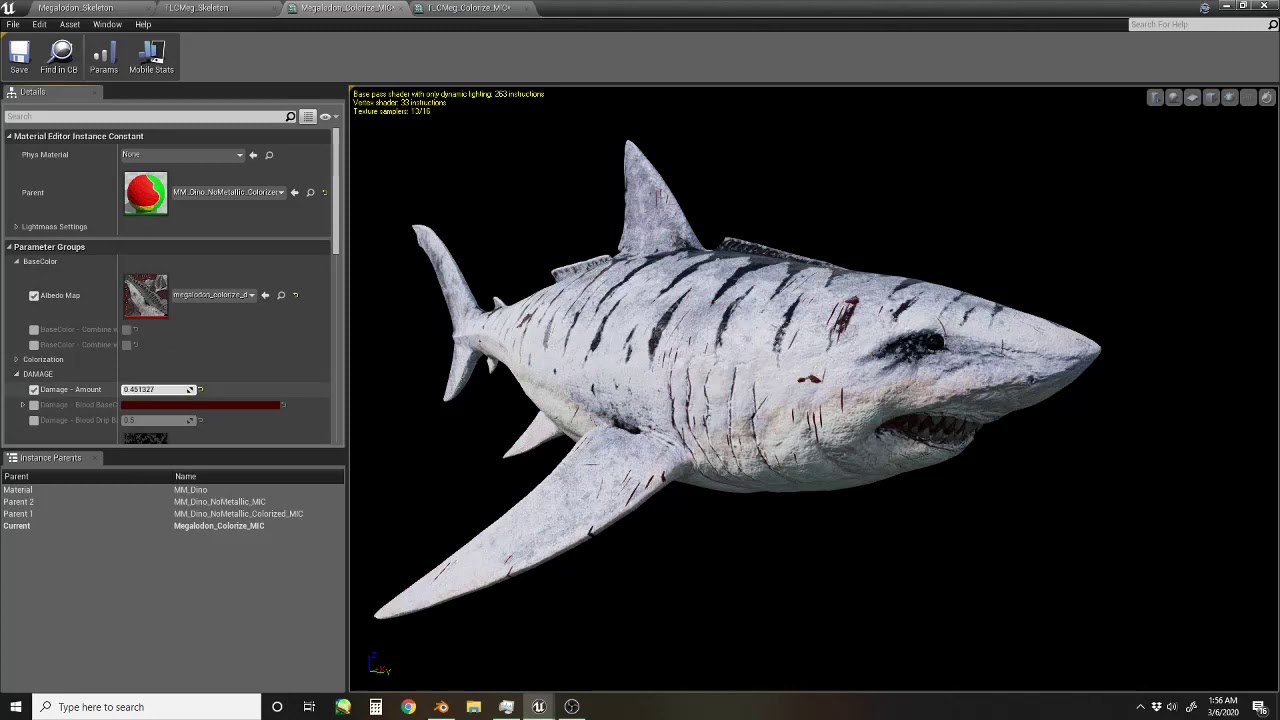1280x720 pixels.
Task: Click Find in CB toolbar icon
Action: (59, 57)
